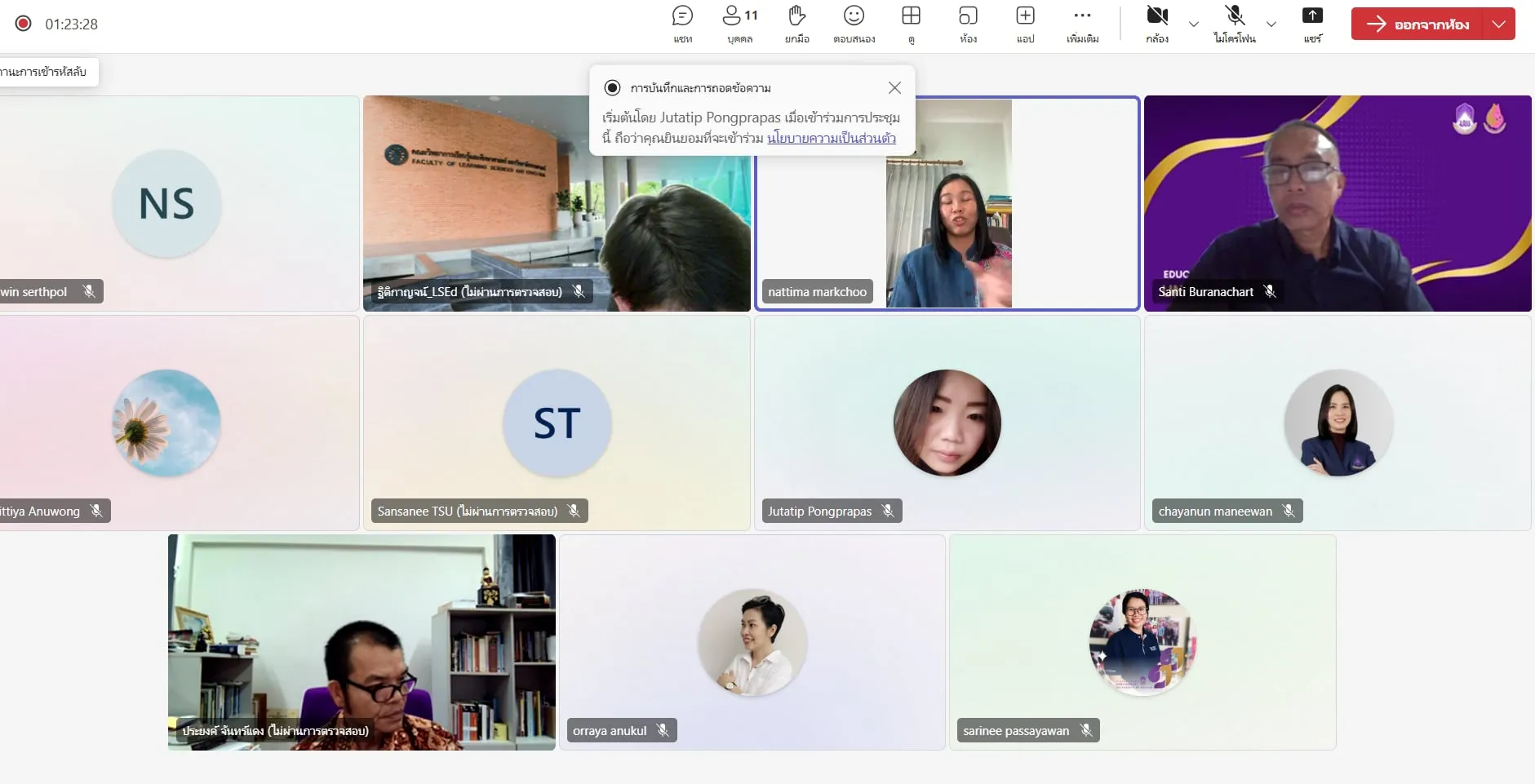Open the apps panel
Viewport: 1535px width, 784px height.
pos(1025,23)
